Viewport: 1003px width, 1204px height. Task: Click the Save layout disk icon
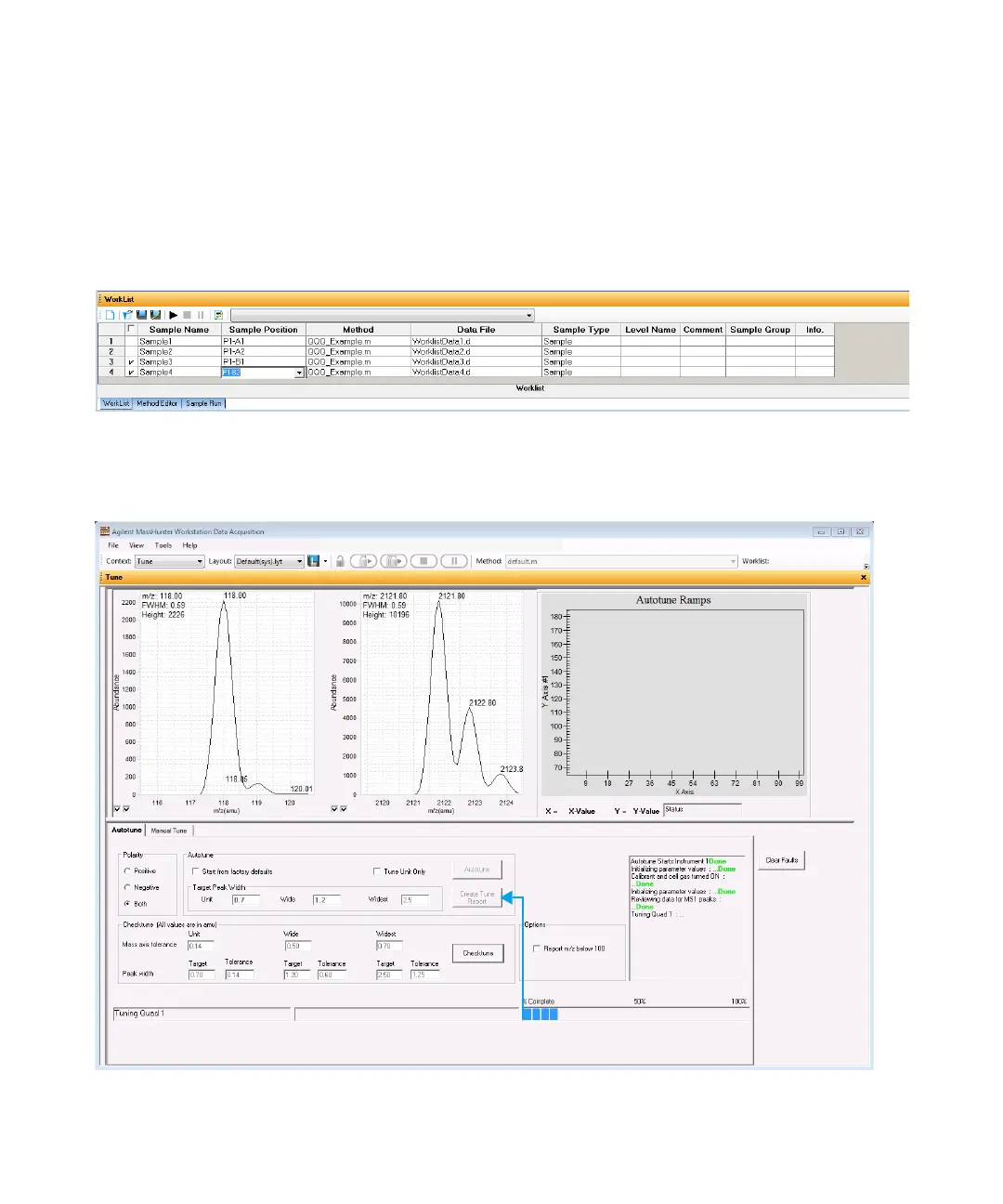pyautogui.click(x=314, y=561)
